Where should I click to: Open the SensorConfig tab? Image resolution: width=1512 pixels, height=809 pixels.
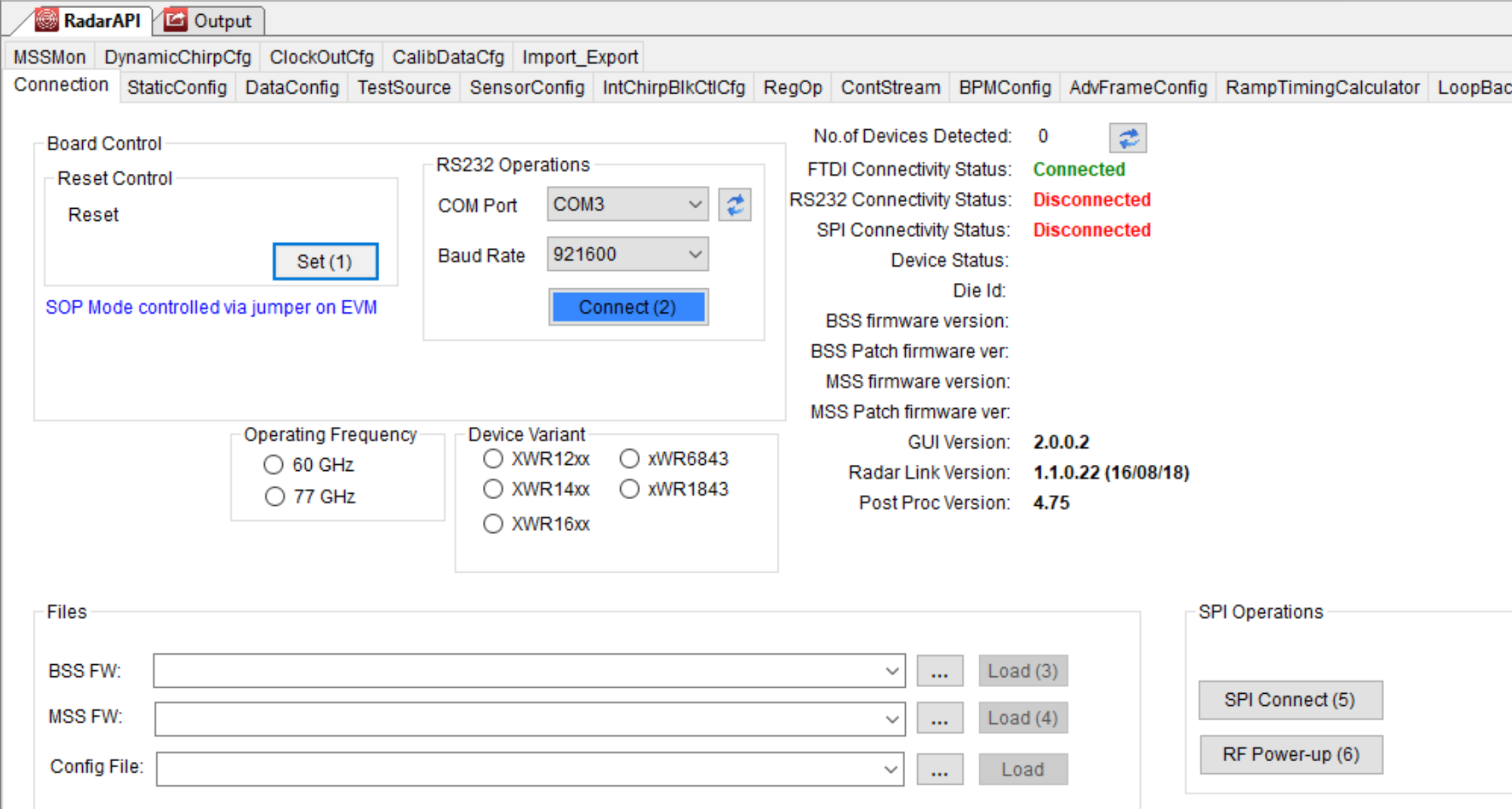click(x=527, y=88)
